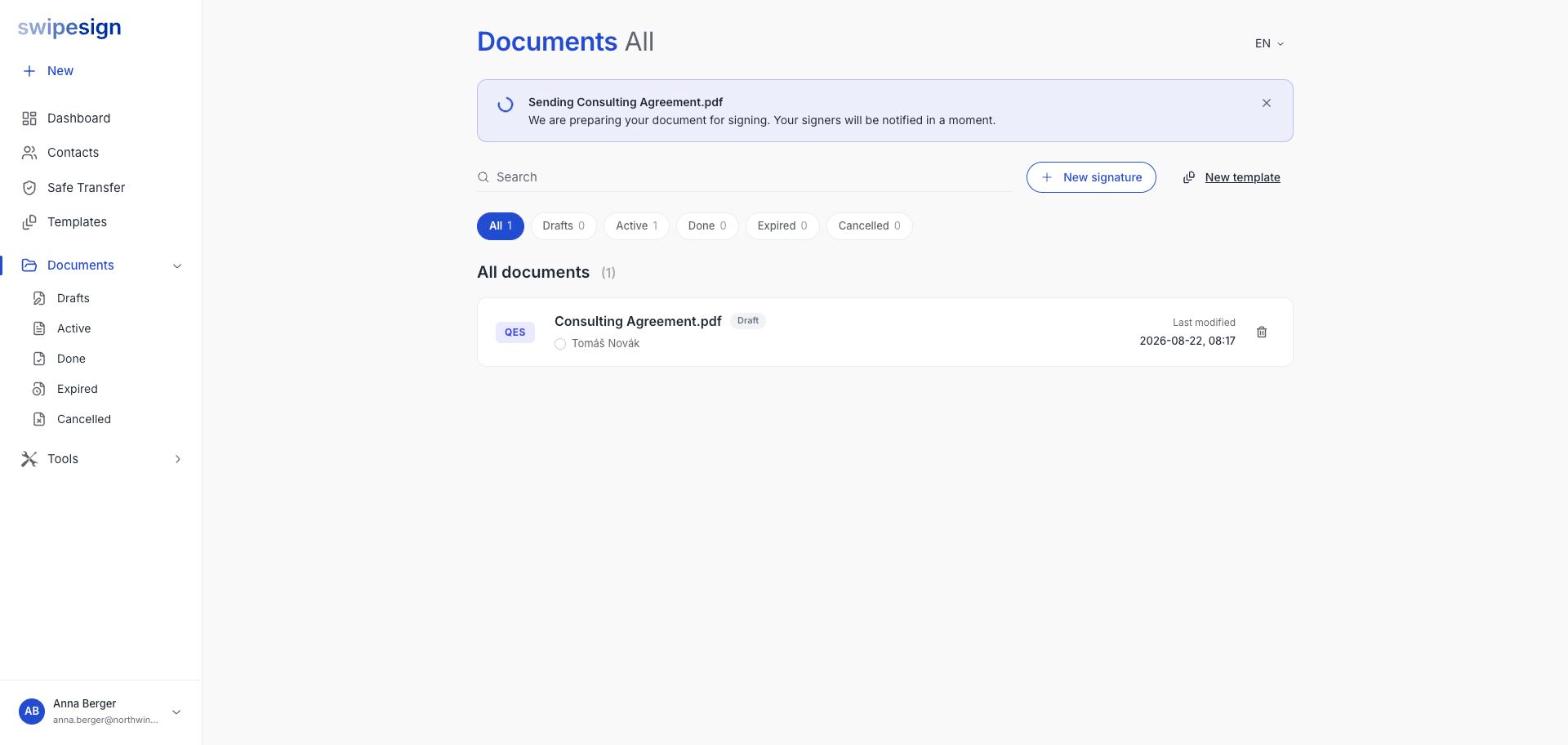Select the All filter tab
Viewport: 1568px width, 745px height.
coord(500,226)
